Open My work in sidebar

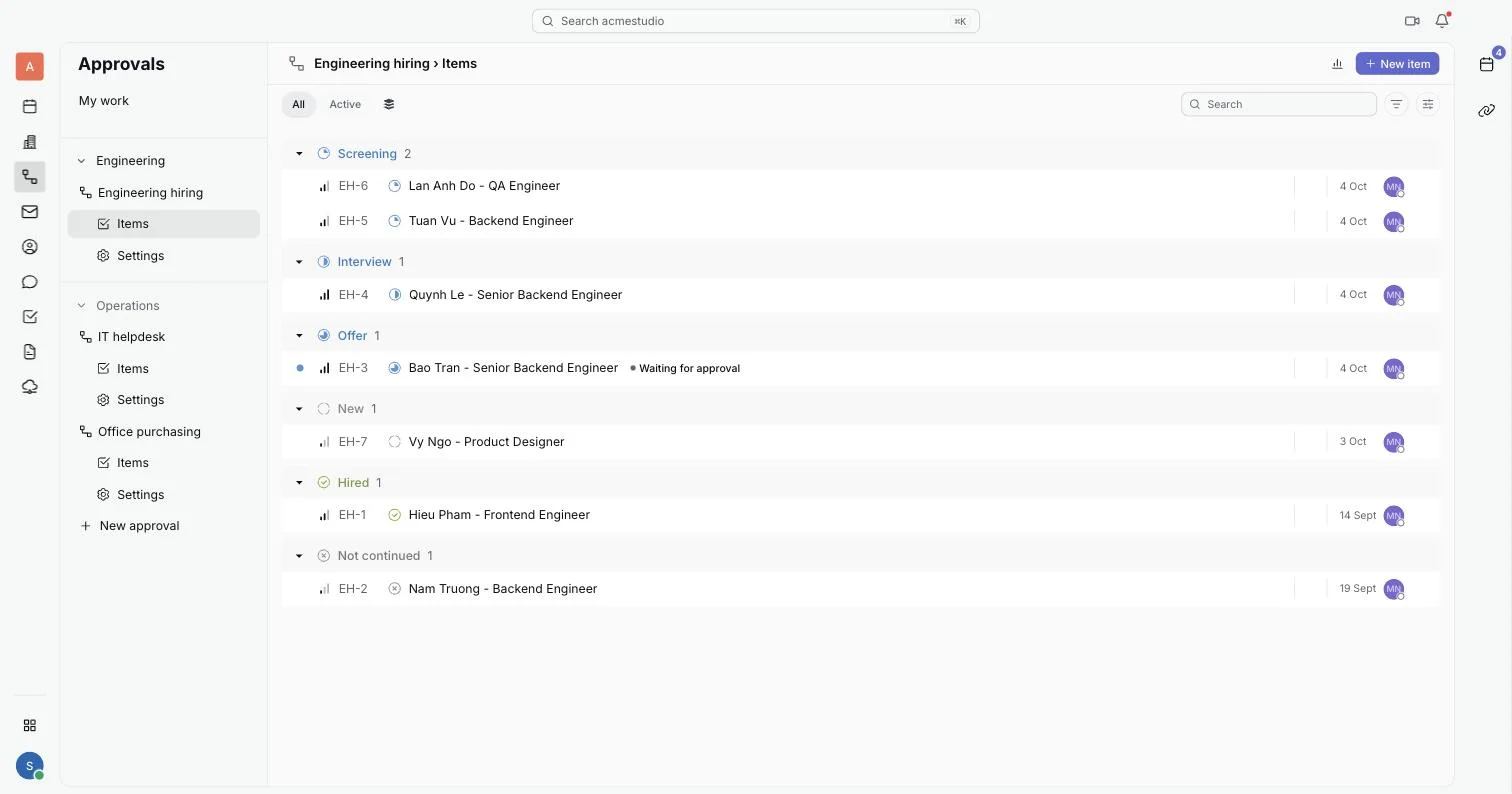pos(104,101)
